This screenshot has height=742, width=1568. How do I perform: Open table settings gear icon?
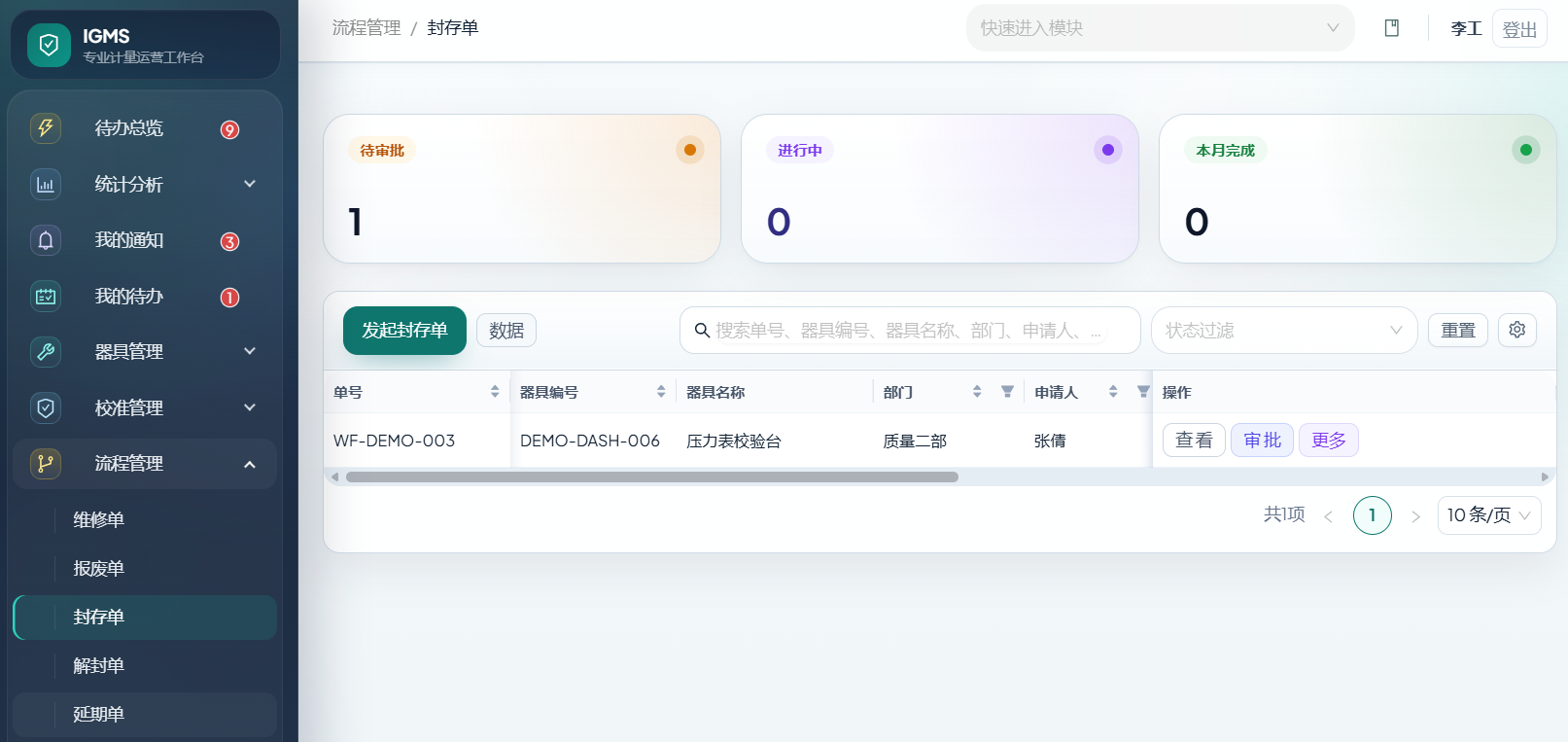(1517, 330)
